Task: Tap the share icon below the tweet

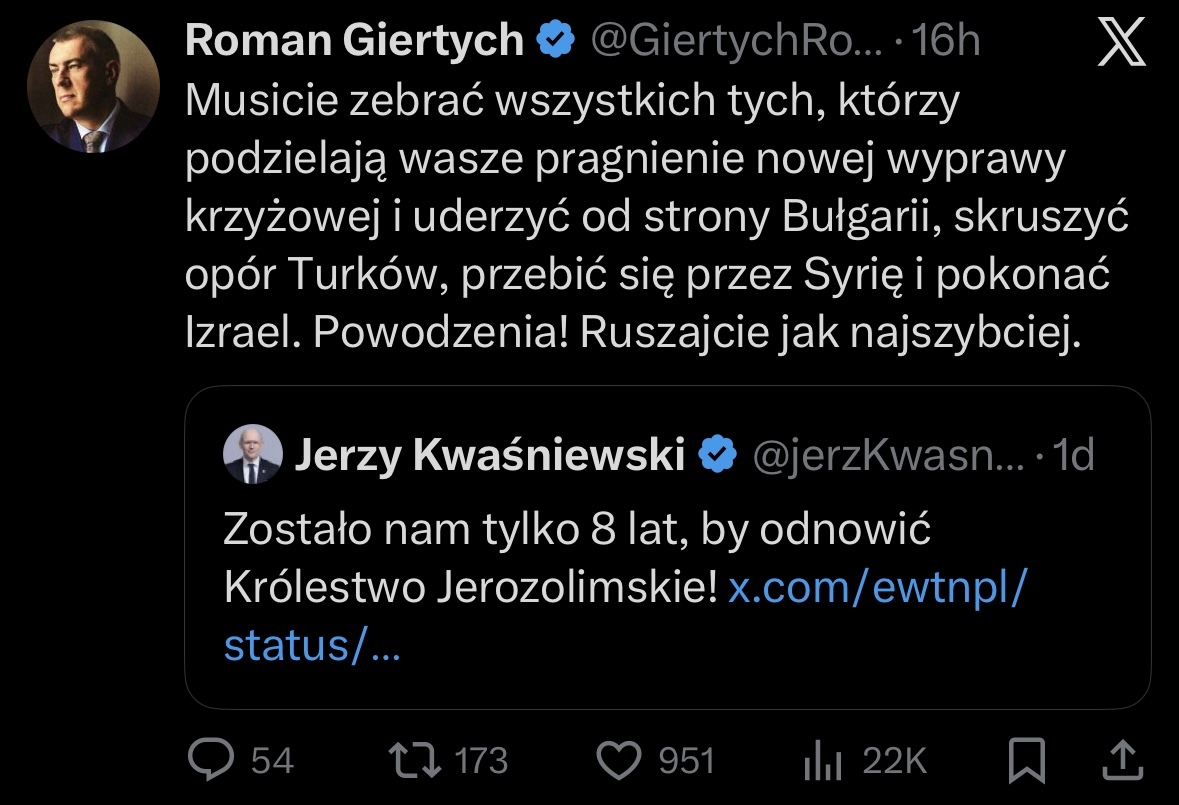Action: [1123, 761]
